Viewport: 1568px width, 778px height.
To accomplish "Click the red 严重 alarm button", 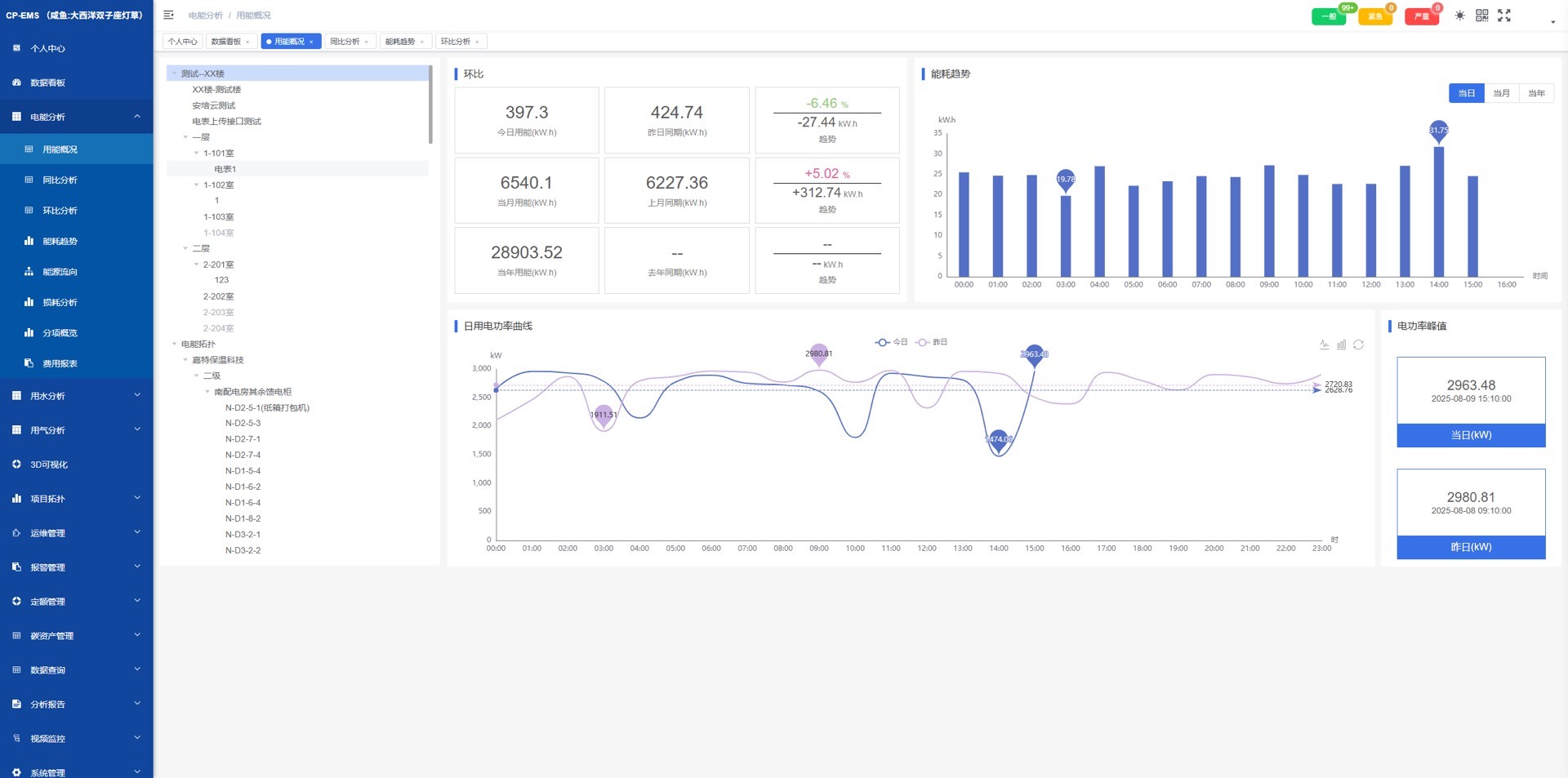I will [x=1421, y=16].
